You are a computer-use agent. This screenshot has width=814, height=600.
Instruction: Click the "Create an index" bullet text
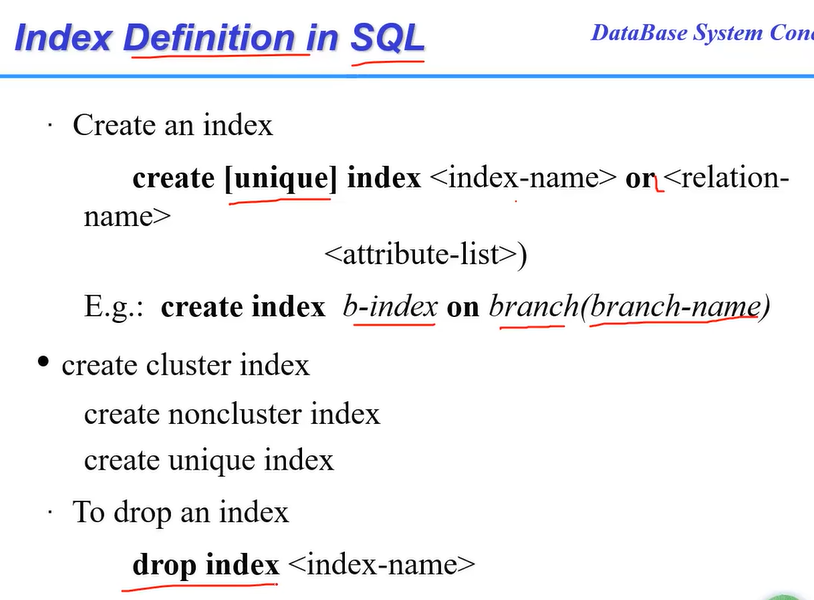click(172, 126)
